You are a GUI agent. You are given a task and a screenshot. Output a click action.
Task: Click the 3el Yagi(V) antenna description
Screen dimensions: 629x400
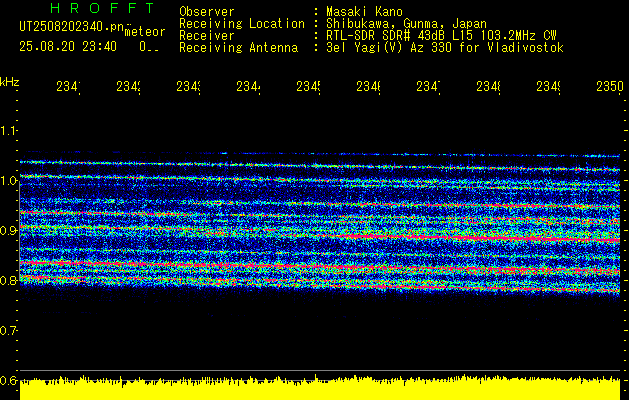(445, 48)
